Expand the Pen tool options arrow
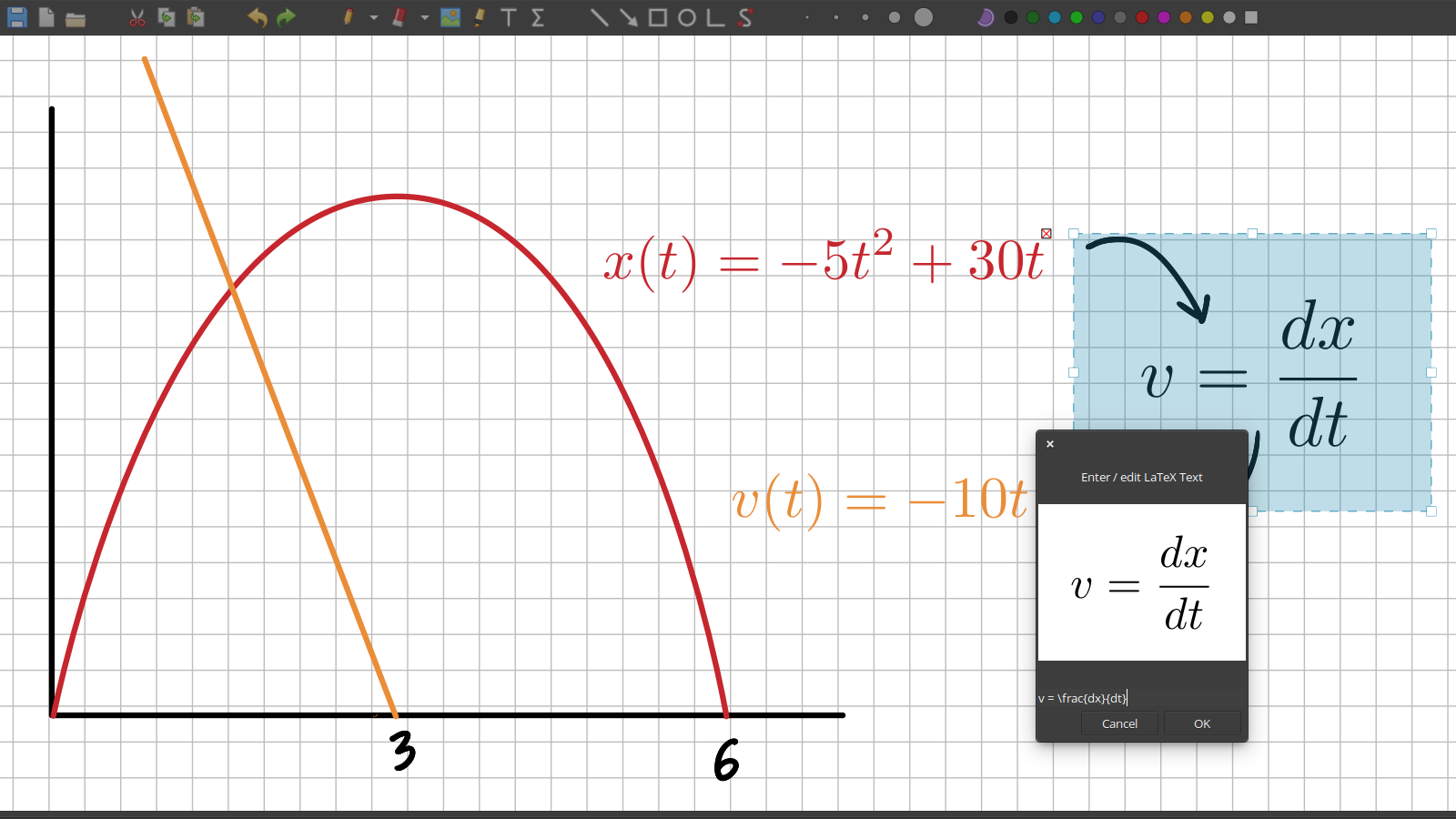This screenshot has width=1456, height=819. (x=373, y=17)
